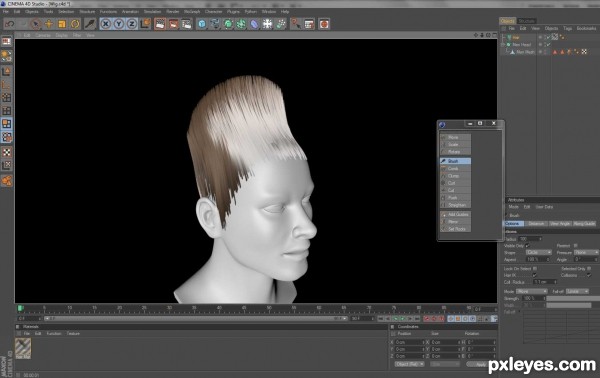Toggle the Lock On Select checkbox
This screenshot has height=378, width=600.
coord(535,269)
